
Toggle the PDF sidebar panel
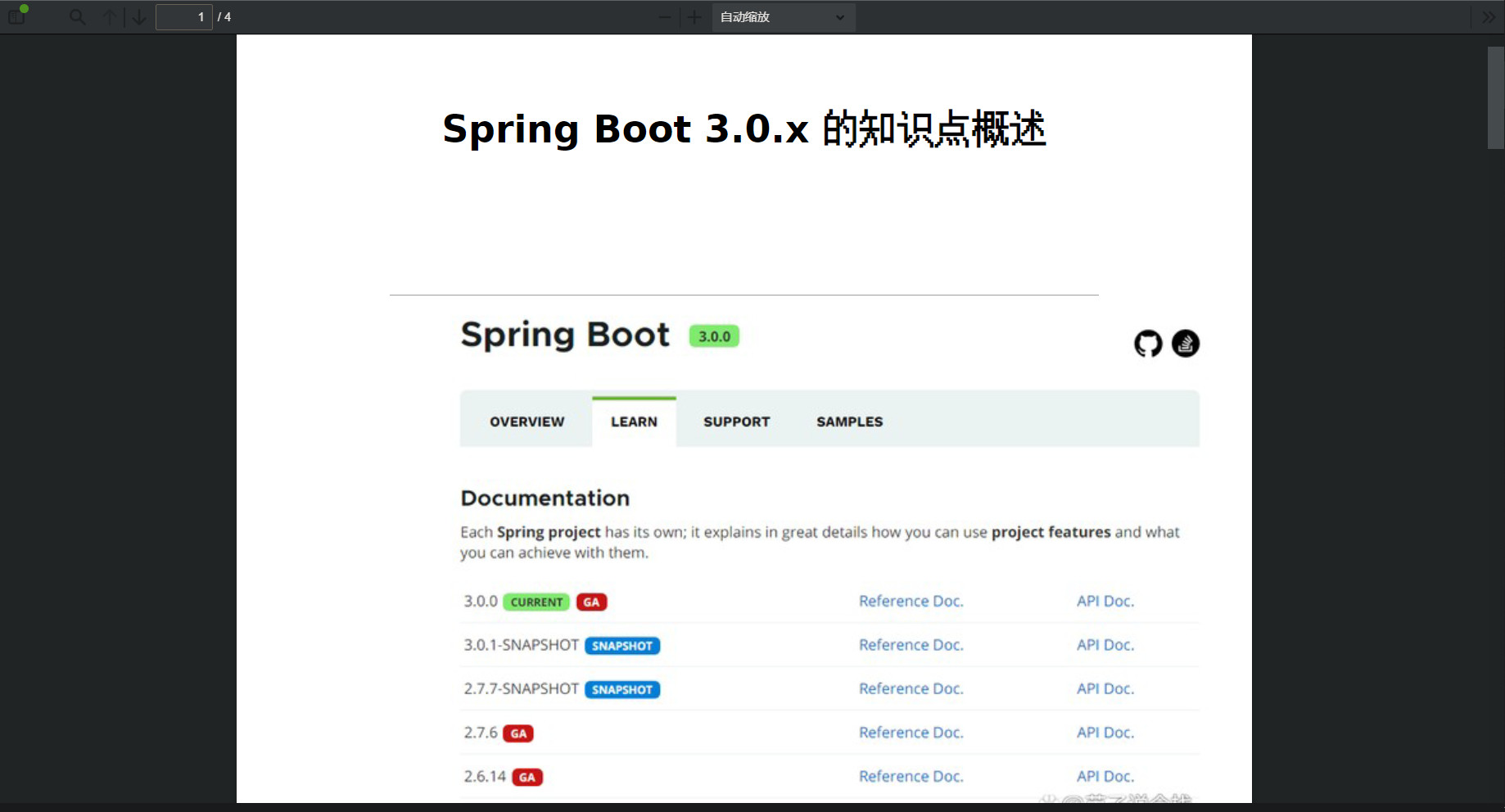tap(17, 16)
